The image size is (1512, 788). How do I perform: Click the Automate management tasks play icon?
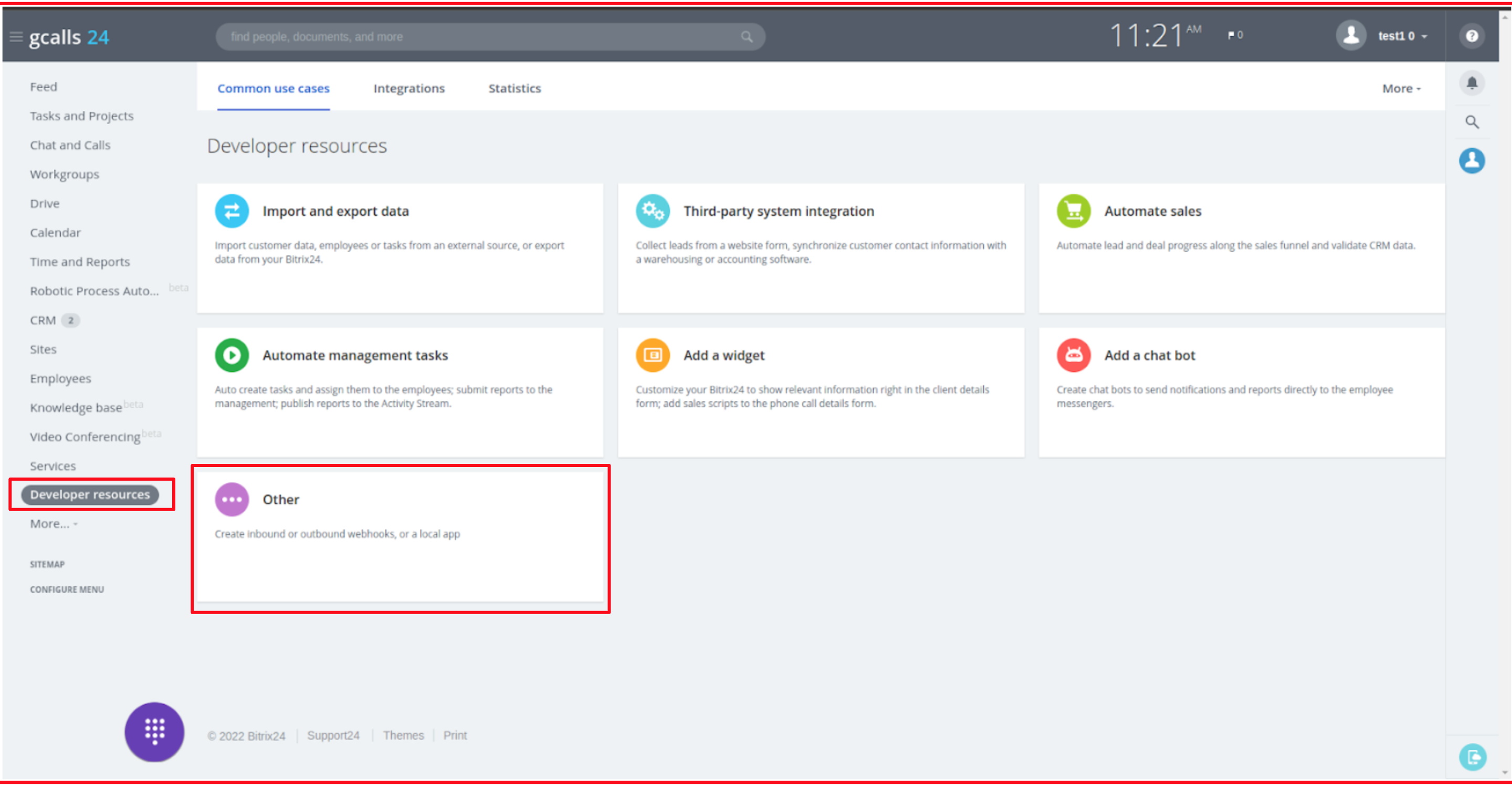pos(231,355)
